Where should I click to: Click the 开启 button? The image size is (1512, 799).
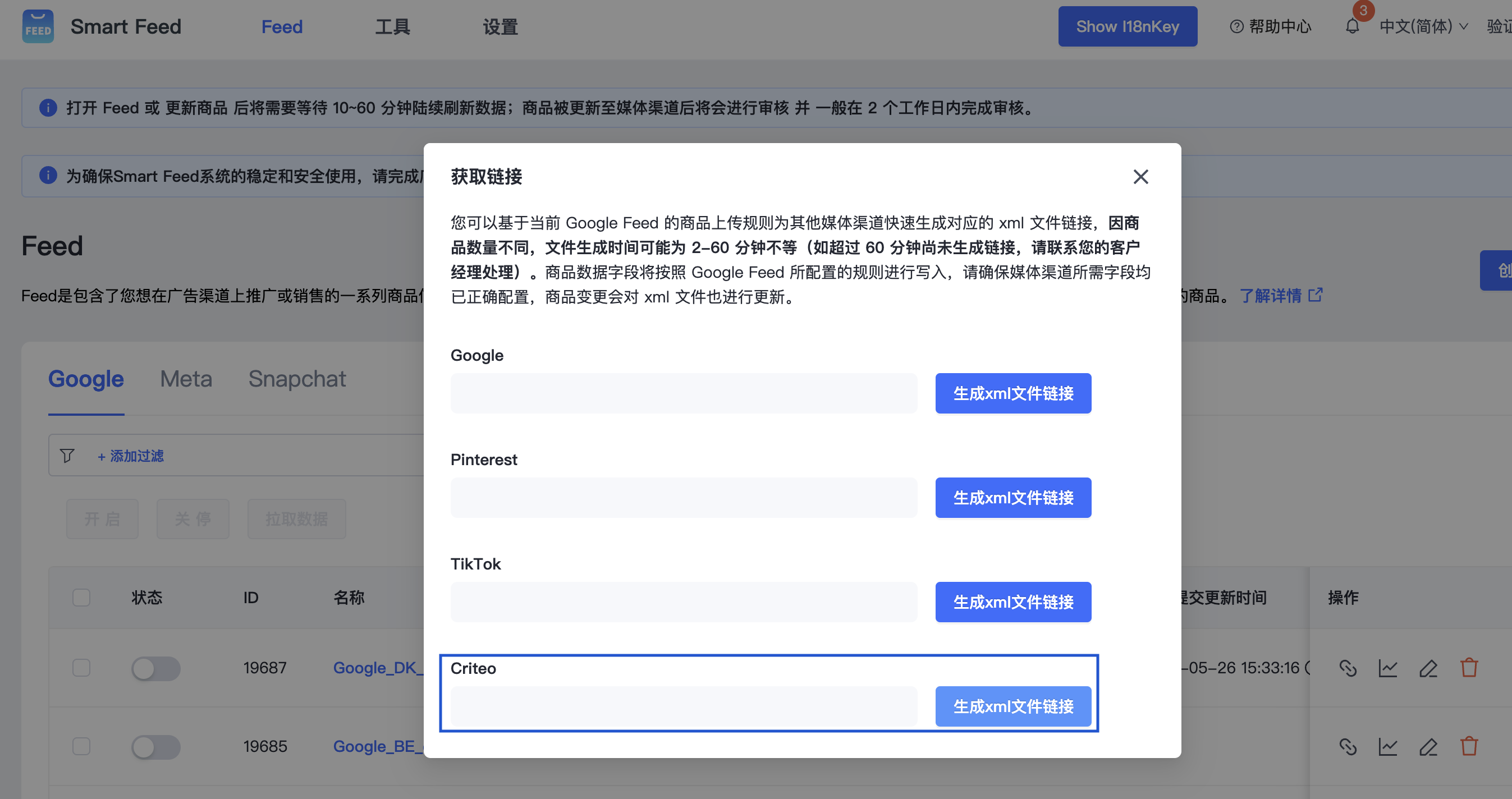(x=102, y=518)
